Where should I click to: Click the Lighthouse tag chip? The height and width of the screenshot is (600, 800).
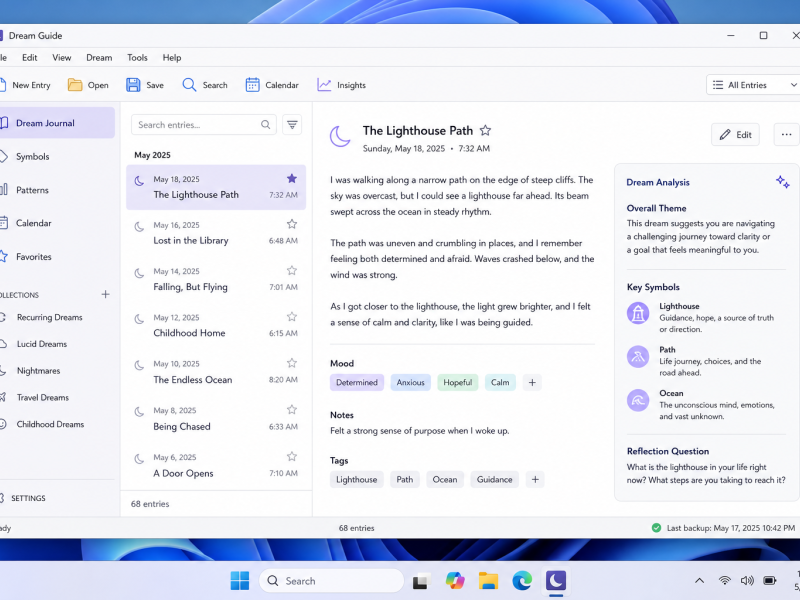pos(357,479)
